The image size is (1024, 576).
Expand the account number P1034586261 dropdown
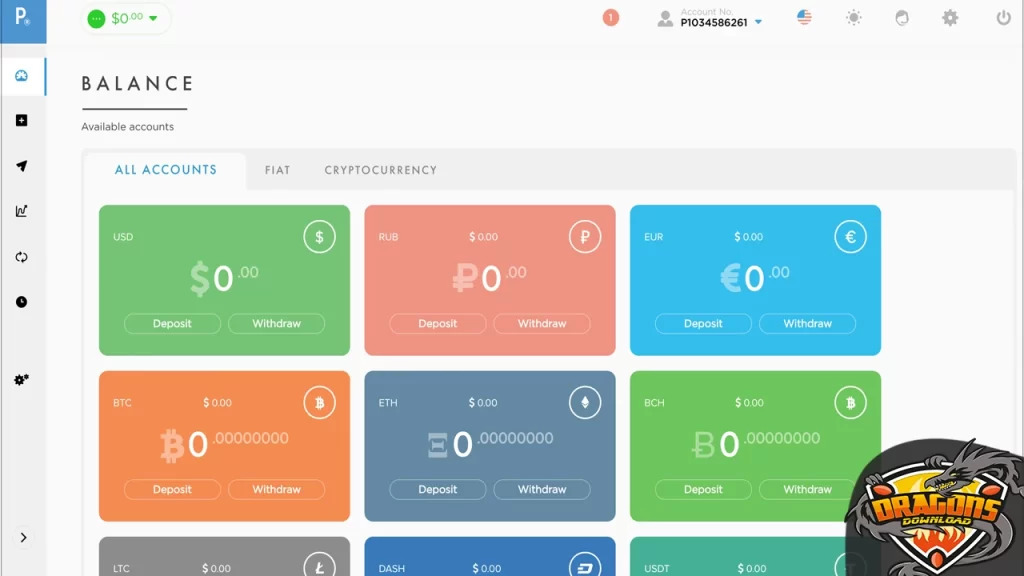click(758, 22)
